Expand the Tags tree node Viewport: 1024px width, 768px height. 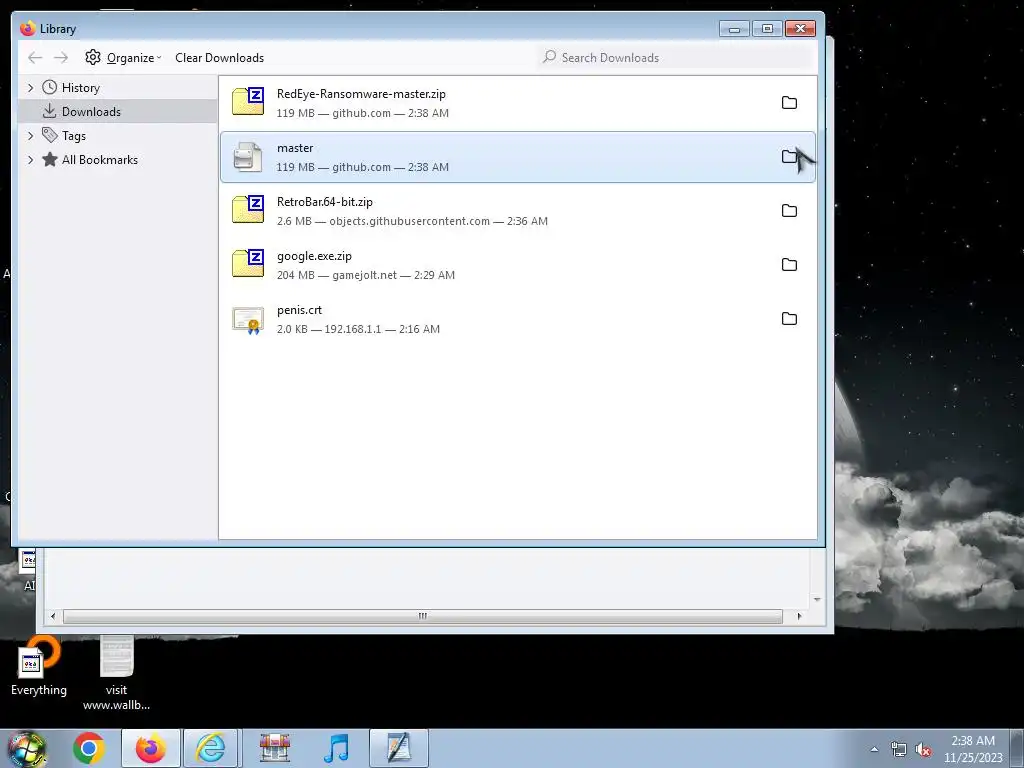(x=30, y=136)
